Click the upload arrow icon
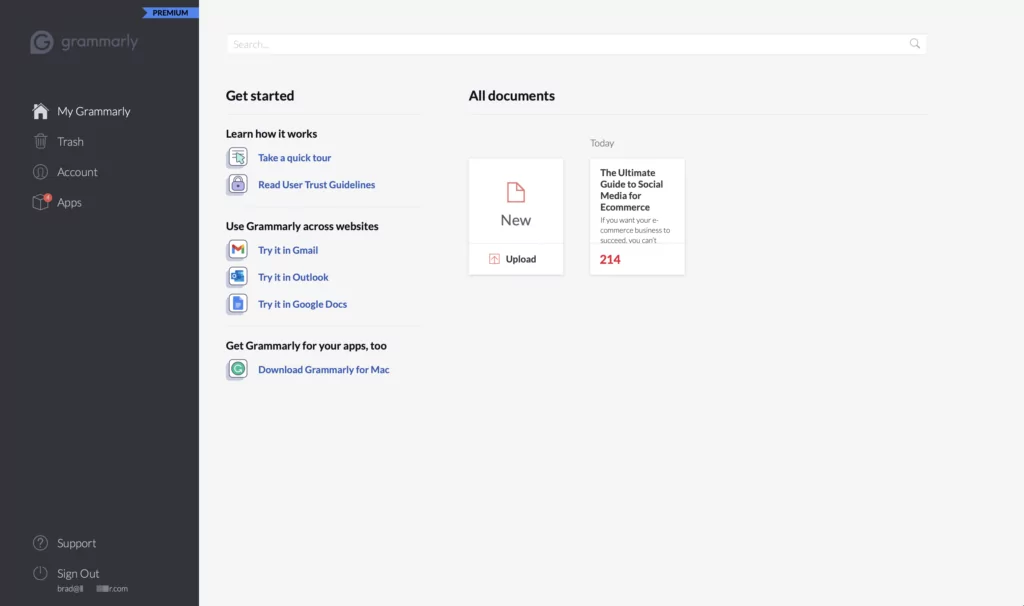1024x606 pixels. [494, 259]
